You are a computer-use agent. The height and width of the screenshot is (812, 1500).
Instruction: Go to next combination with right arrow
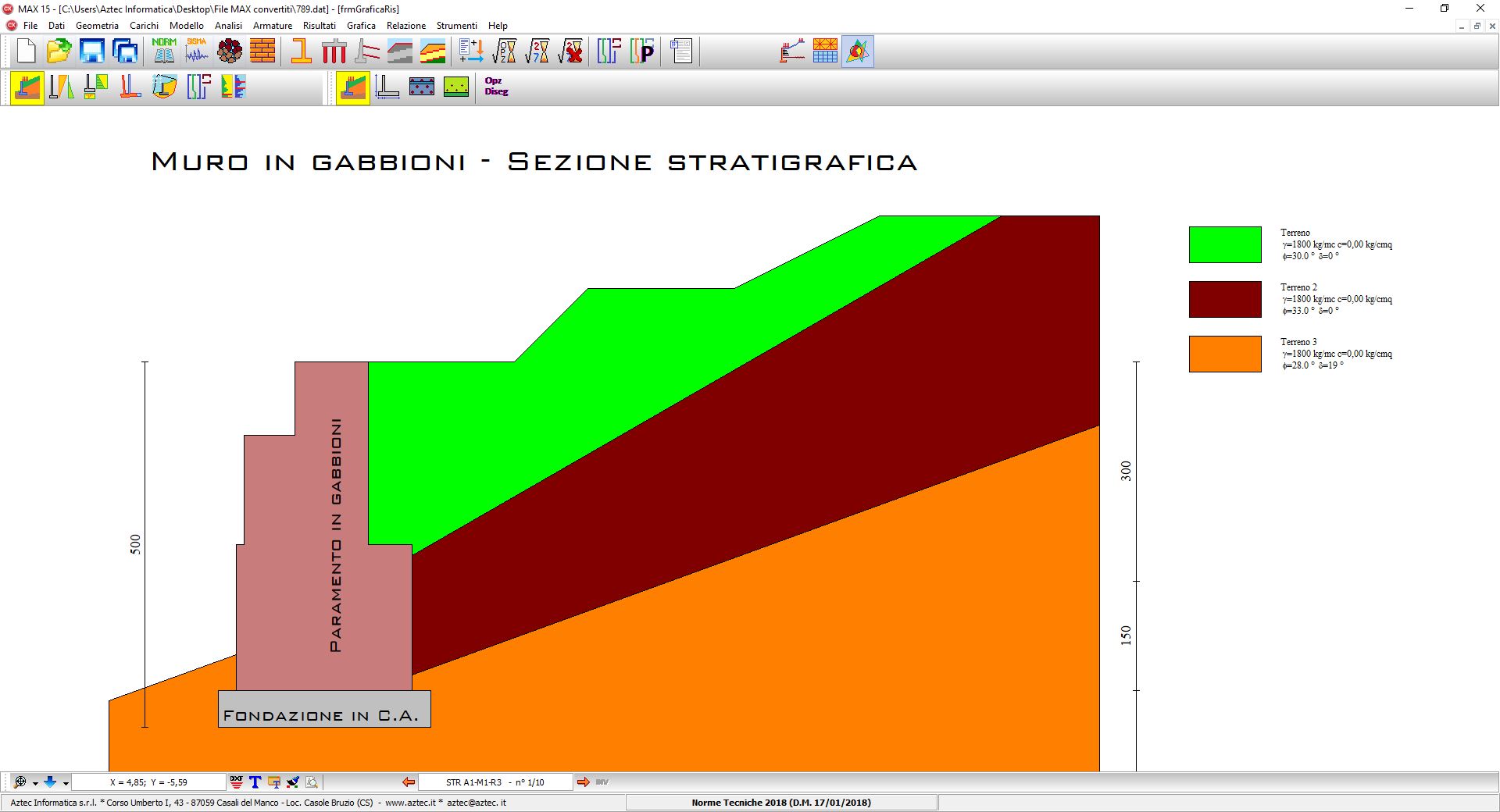(583, 782)
